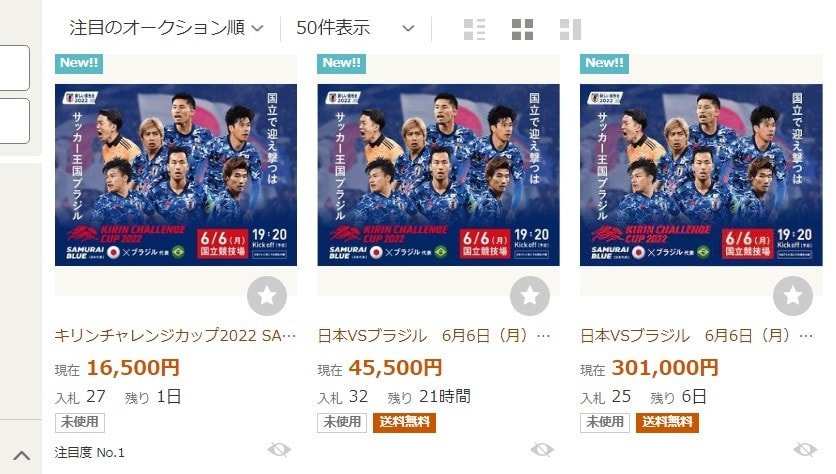Hide the 45,500円 listing with eye icon
This screenshot has height=474, width=836.
point(542,450)
